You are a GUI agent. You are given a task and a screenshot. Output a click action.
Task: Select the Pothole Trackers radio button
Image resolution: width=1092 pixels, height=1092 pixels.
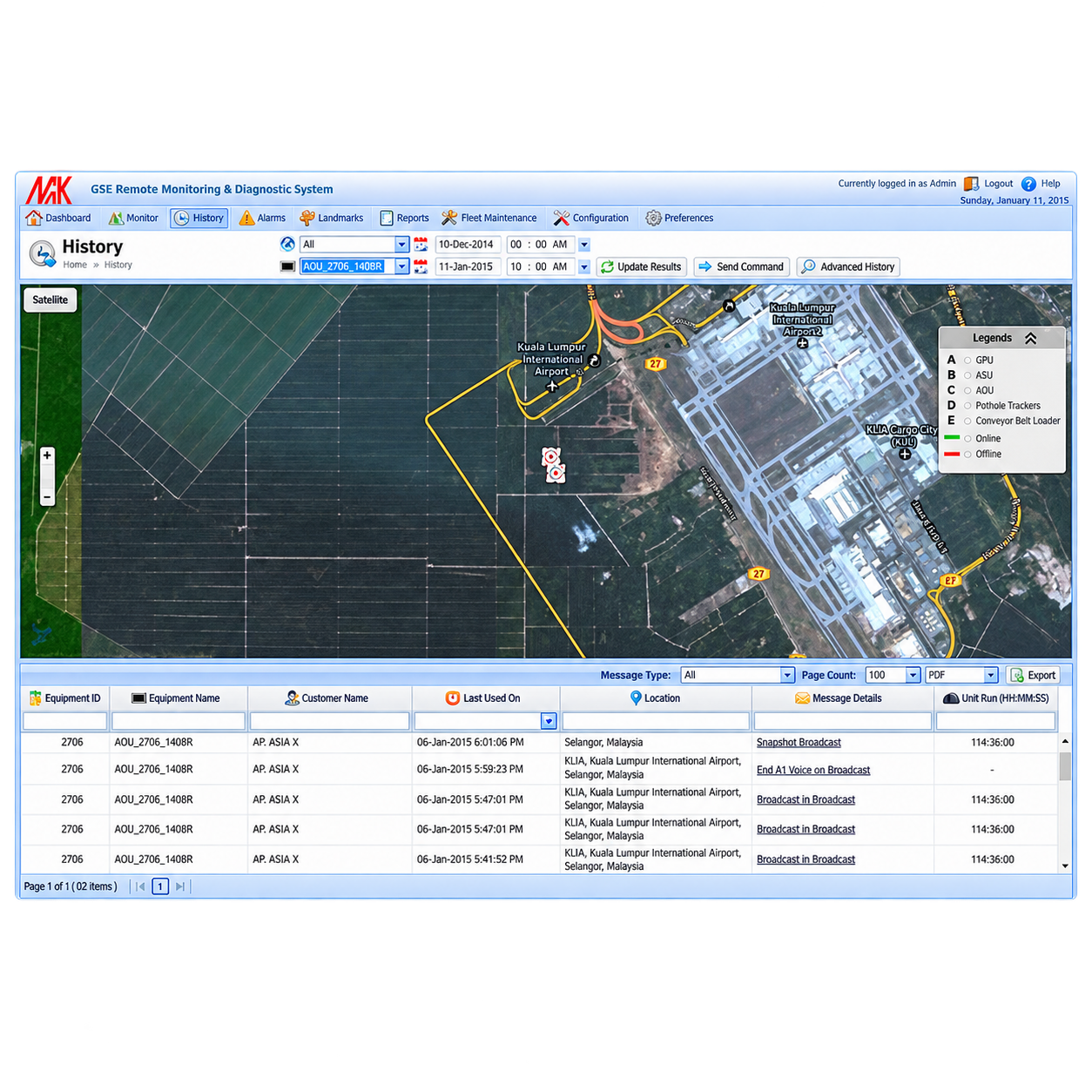[x=967, y=406]
